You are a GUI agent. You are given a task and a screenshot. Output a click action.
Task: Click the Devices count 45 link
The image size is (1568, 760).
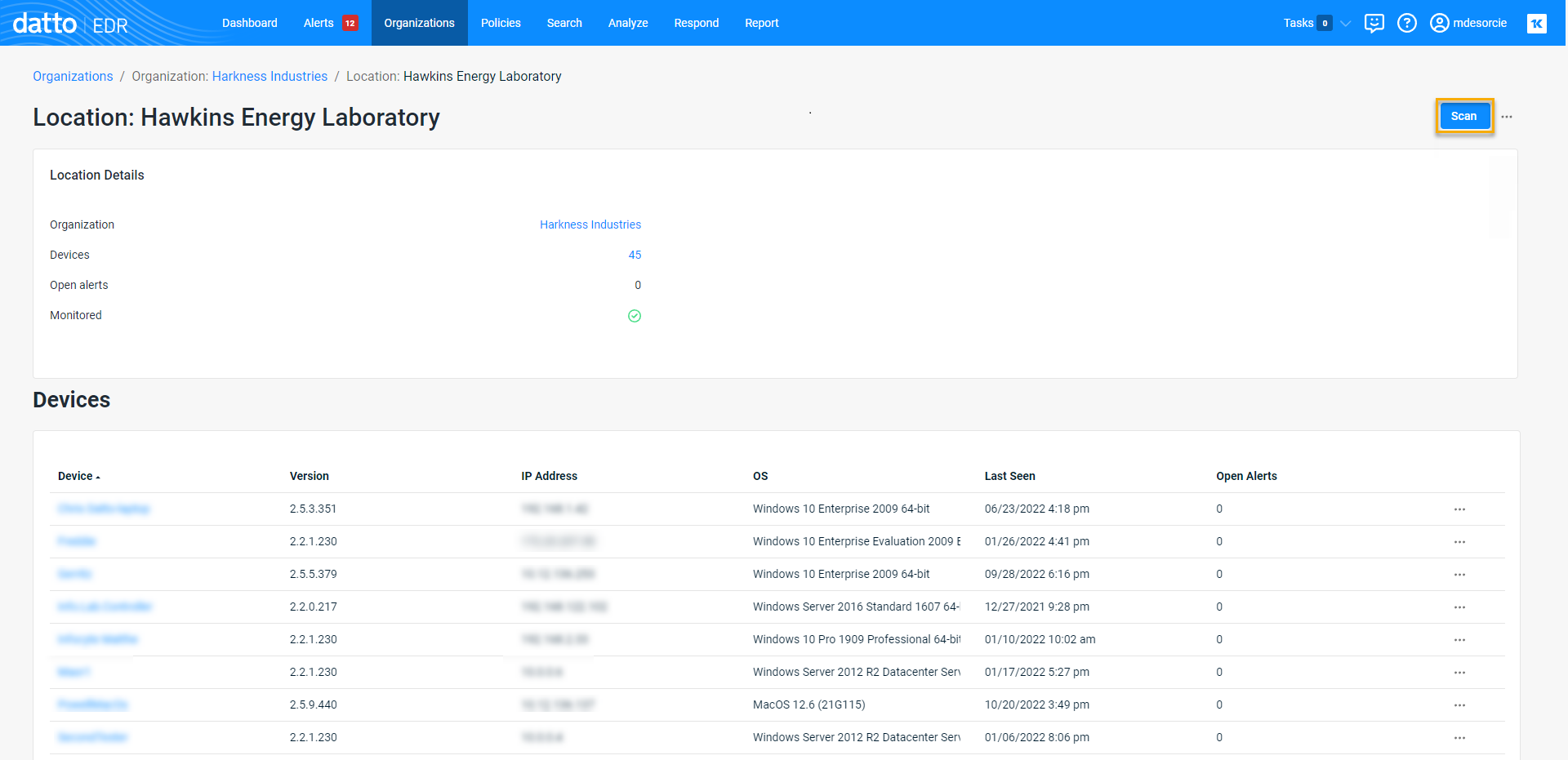pyautogui.click(x=635, y=255)
